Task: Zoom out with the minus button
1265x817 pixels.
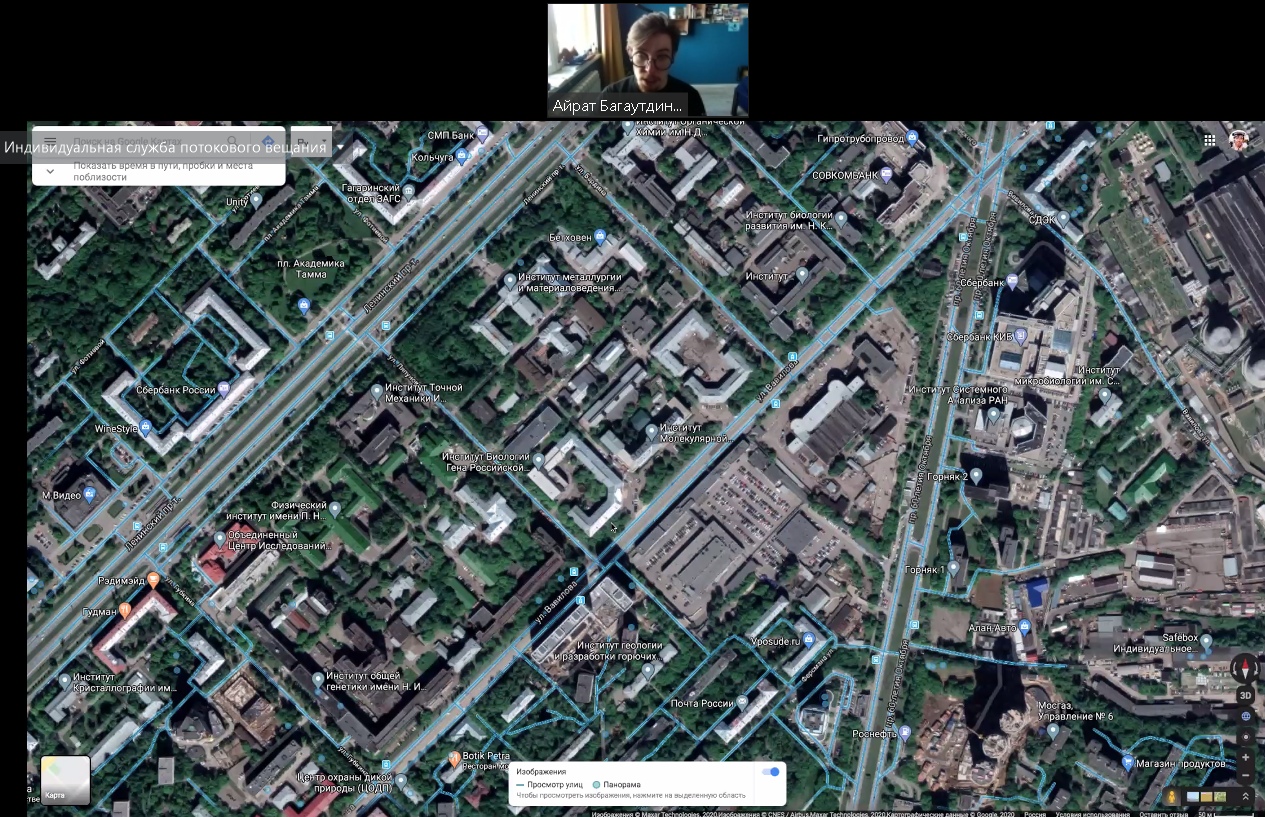Action: point(1246,775)
